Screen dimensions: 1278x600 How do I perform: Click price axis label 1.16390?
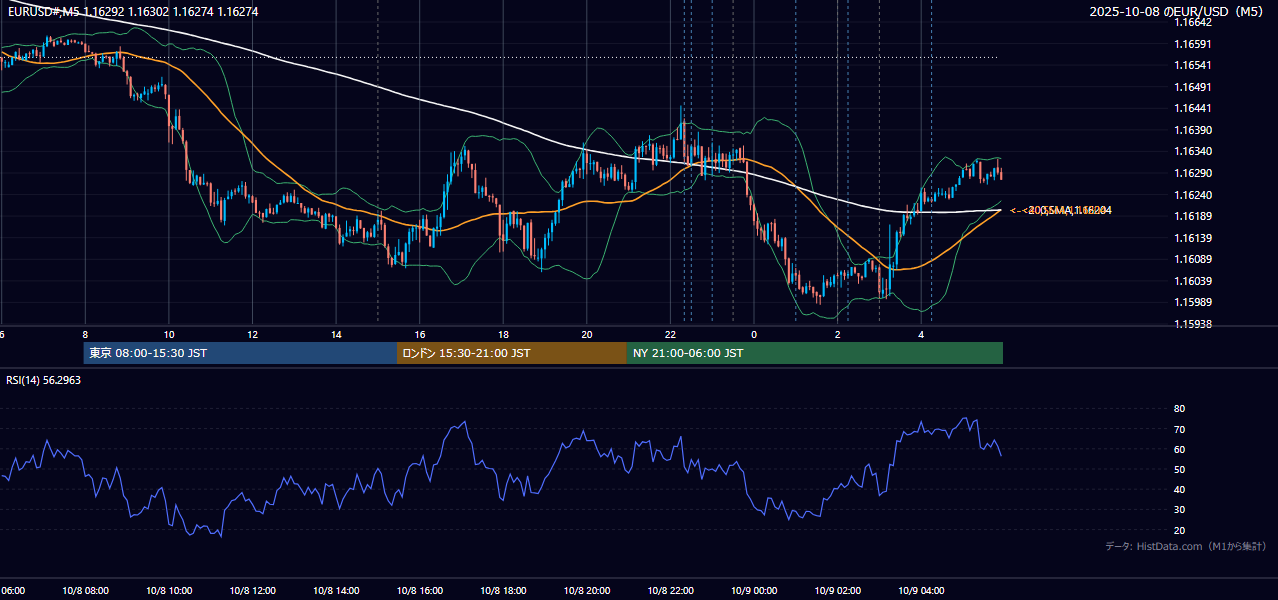1192,130
